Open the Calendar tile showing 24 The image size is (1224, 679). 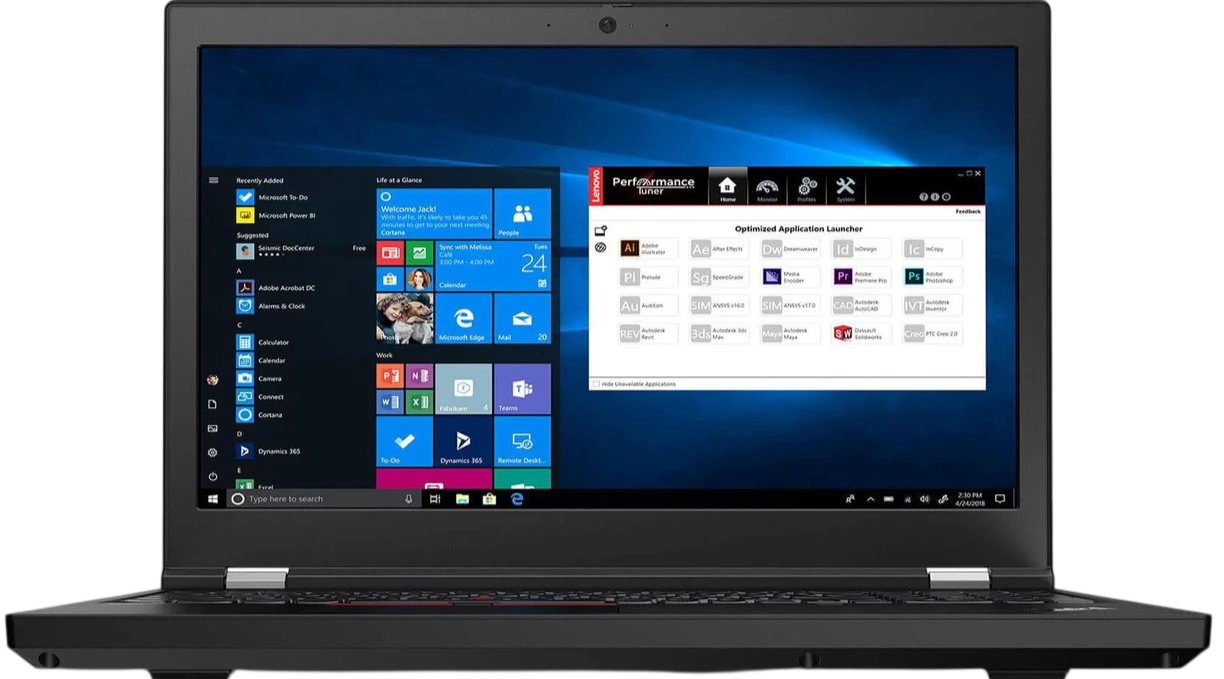[x=493, y=266]
